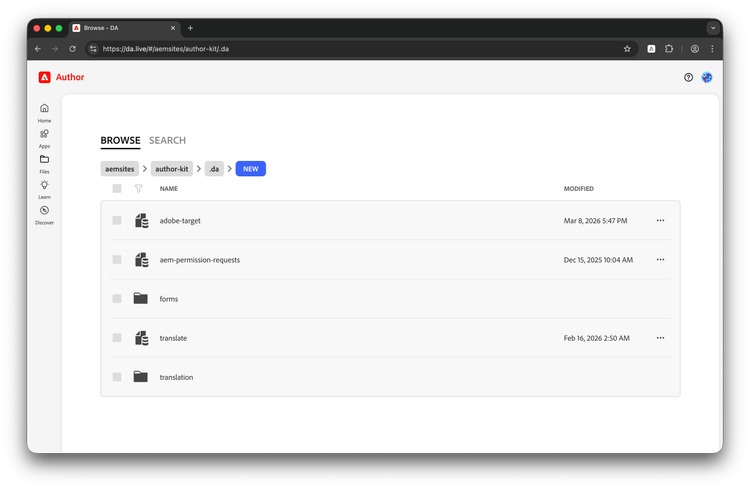This screenshot has width=750, height=489.
Task: Open Discover compass icon
Action: 44,211
